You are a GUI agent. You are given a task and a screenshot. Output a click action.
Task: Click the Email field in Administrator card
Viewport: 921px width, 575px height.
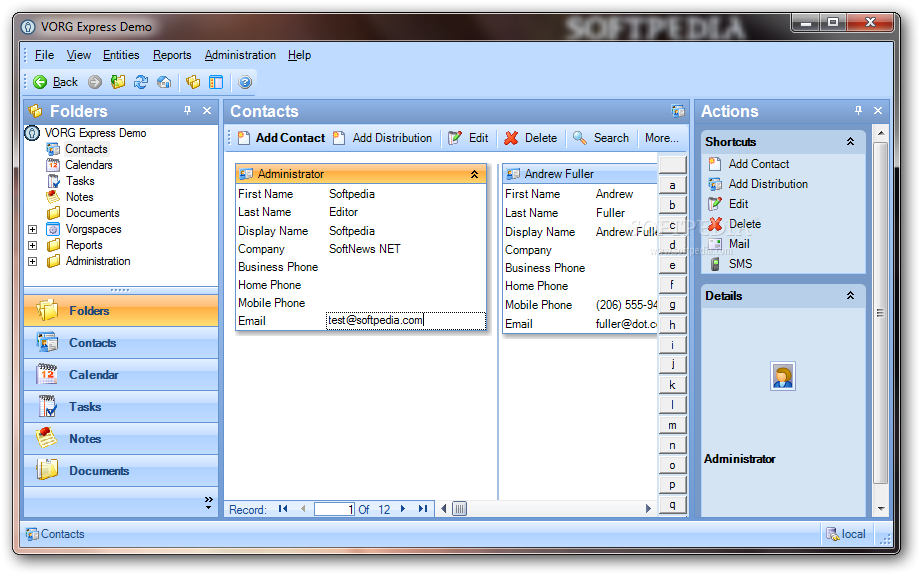(406, 321)
